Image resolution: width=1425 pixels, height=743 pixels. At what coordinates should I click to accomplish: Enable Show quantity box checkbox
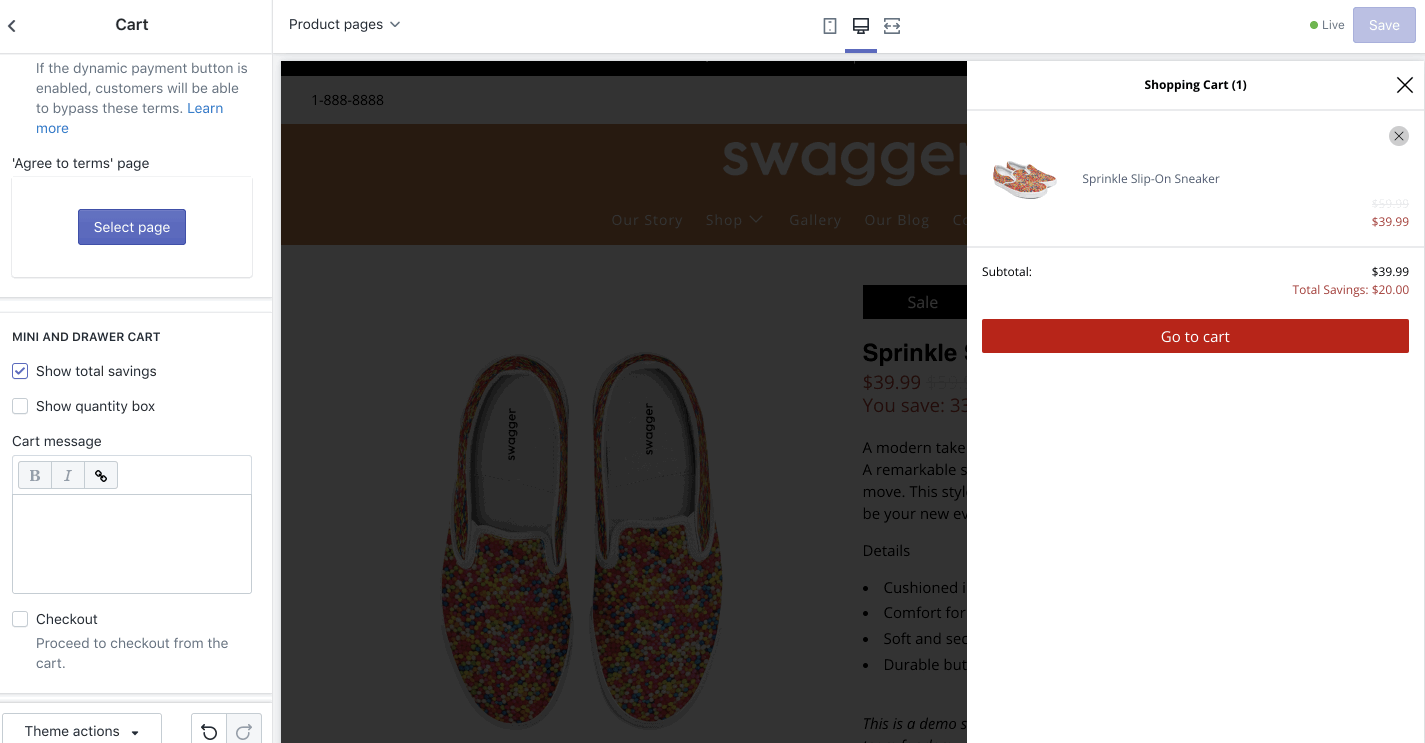[x=20, y=406]
